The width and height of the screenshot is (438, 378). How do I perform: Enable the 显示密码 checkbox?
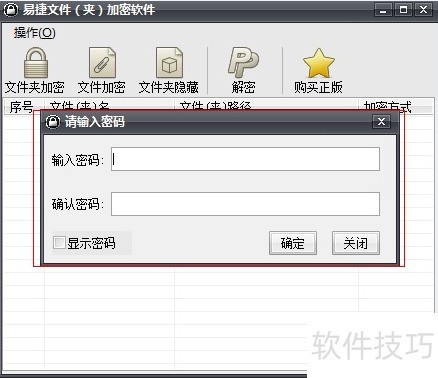[59, 242]
